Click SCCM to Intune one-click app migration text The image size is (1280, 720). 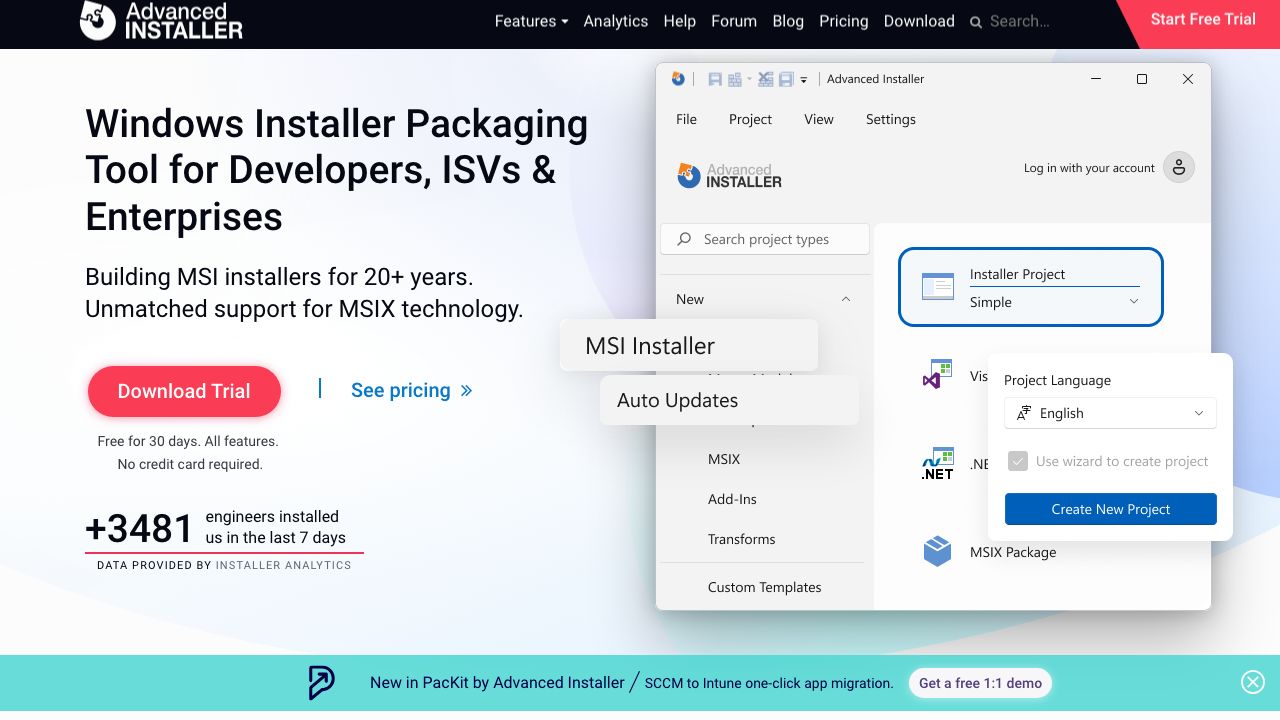(769, 683)
